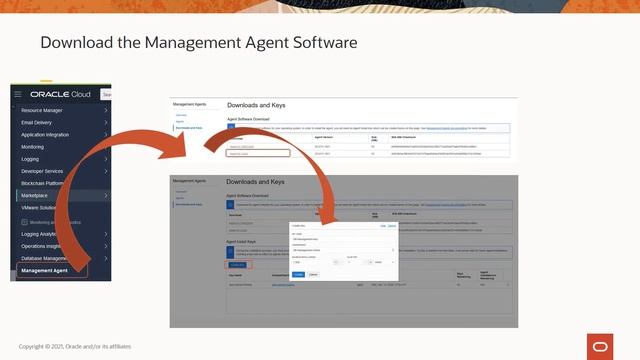Image resolution: width=640 pixels, height=360 pixels.
Task: Click Cancel button at dialog bottom
Action: click(x=313, y=274)
